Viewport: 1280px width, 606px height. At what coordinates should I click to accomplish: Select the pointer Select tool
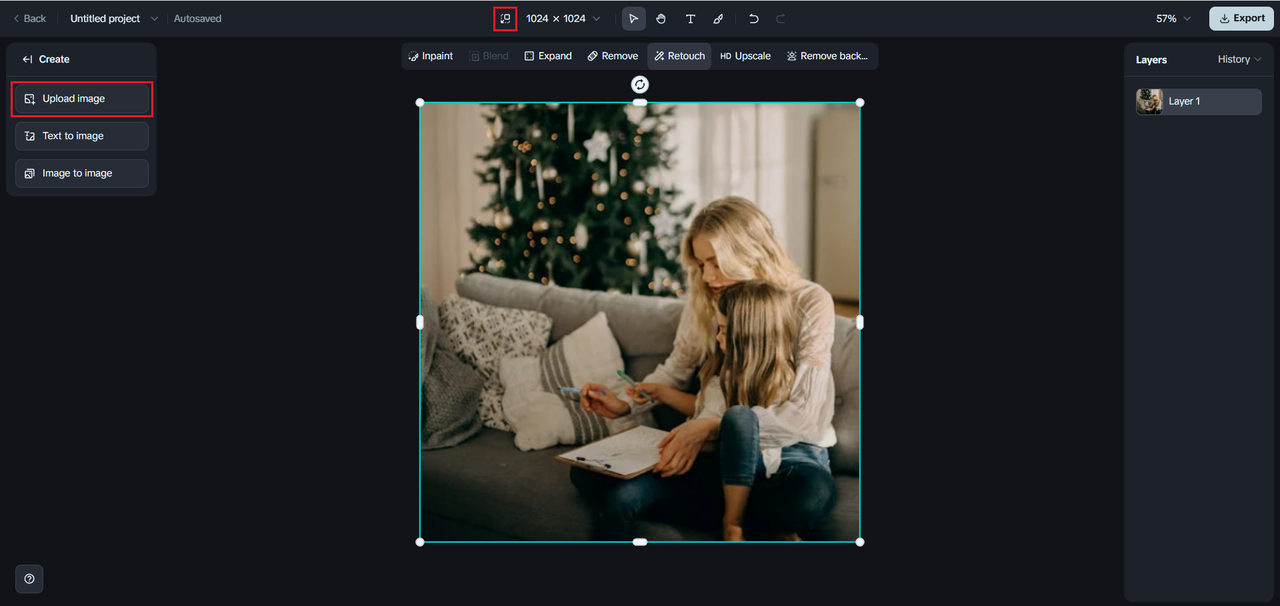tap(633, 18)
